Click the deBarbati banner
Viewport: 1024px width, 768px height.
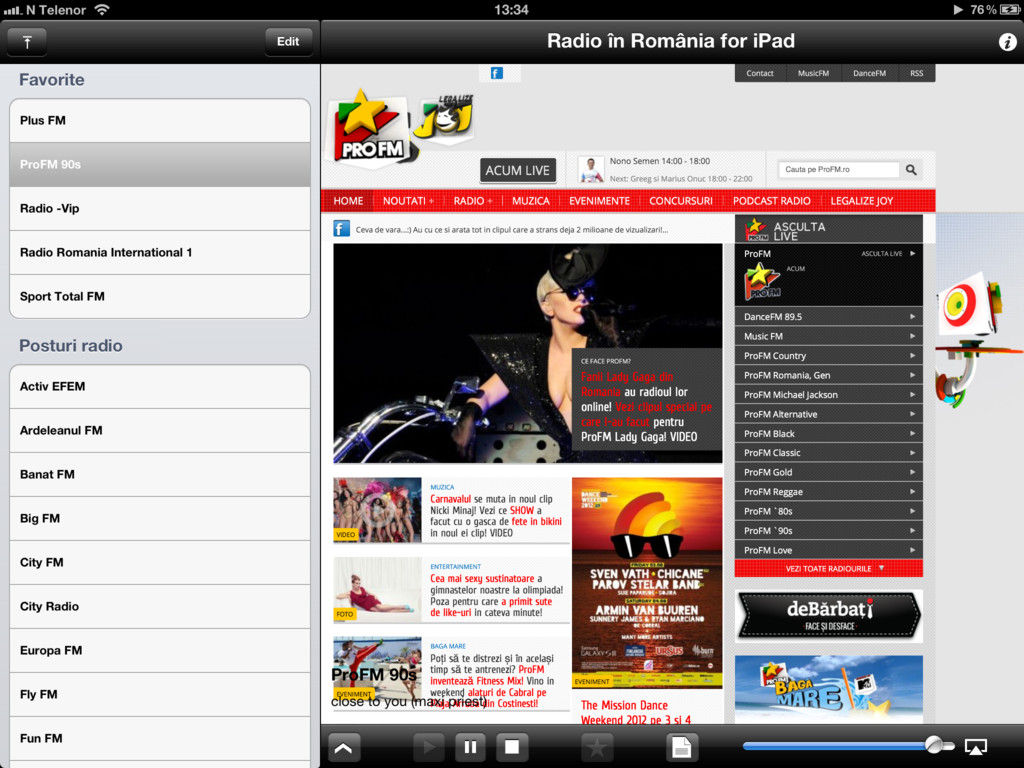pos(829,616)
